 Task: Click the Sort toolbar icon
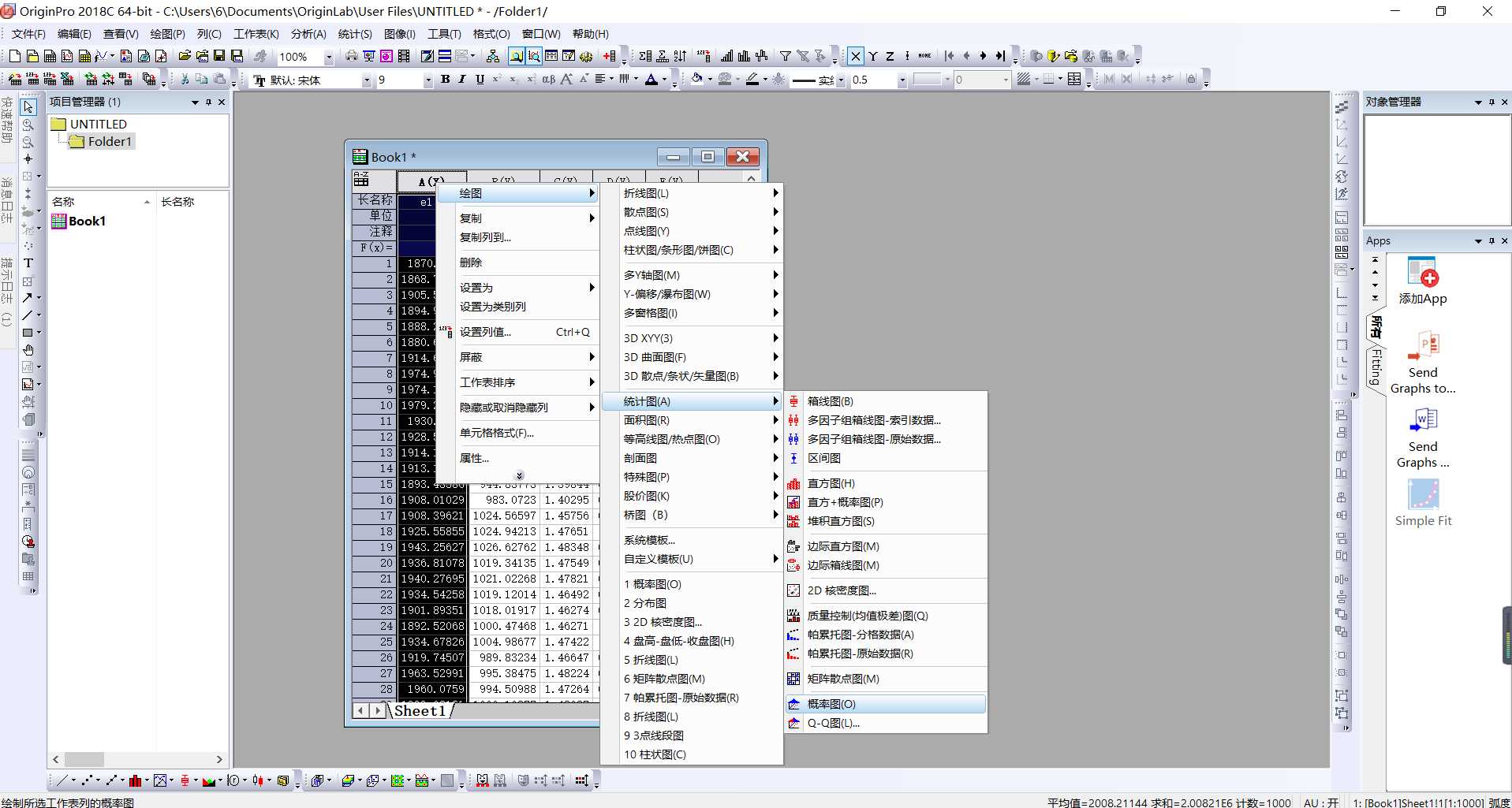[680, 56]
